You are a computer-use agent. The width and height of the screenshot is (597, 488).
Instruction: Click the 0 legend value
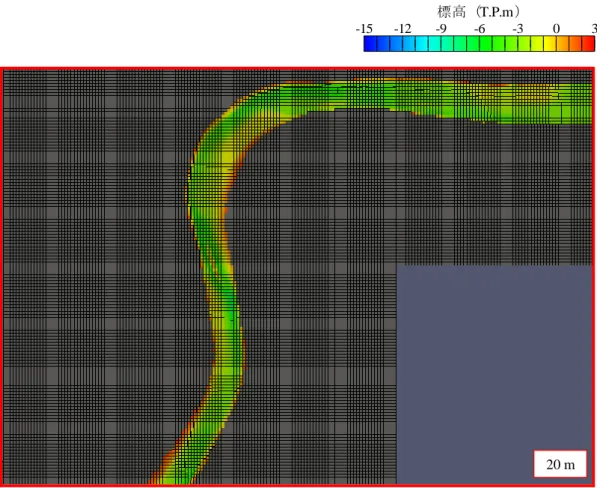[556, 29]
